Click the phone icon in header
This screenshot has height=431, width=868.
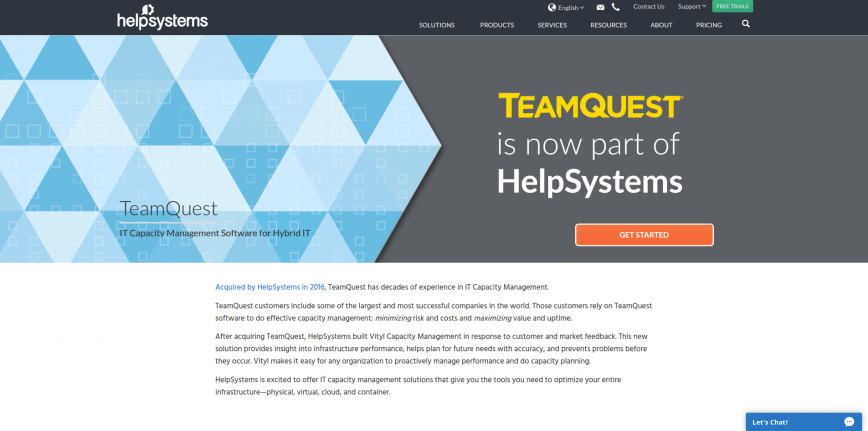click(x=616, y=7)
